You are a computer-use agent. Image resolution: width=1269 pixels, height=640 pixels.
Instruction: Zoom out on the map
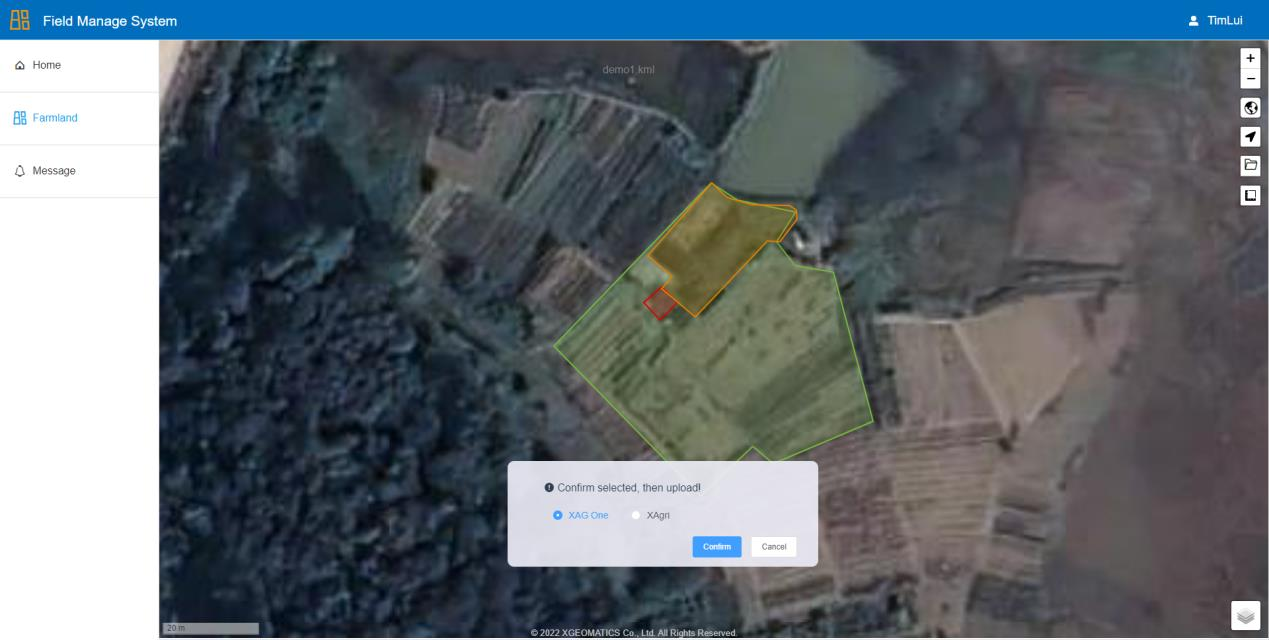pos(1250,79)
